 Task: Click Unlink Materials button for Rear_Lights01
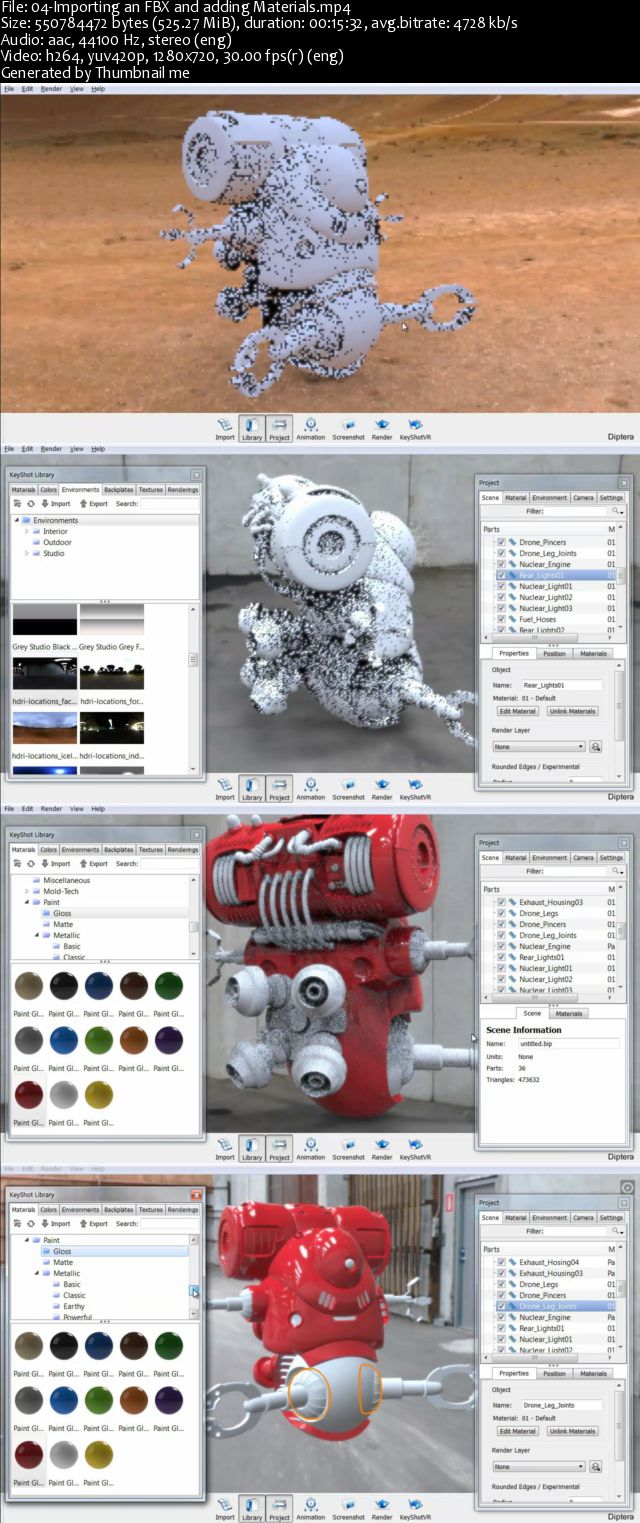572,711
